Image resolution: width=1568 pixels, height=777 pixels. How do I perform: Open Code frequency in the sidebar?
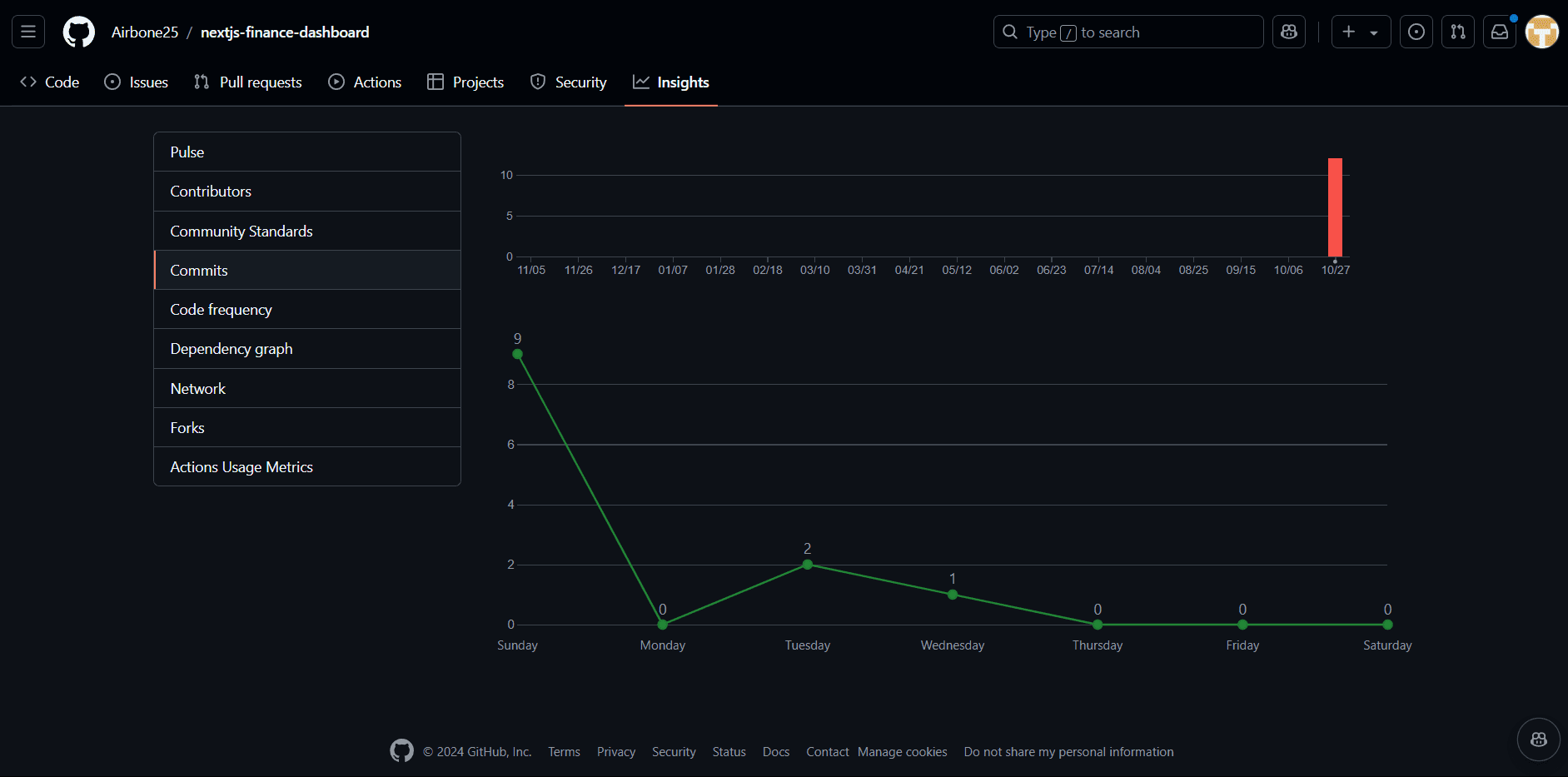tap(307, 310)
